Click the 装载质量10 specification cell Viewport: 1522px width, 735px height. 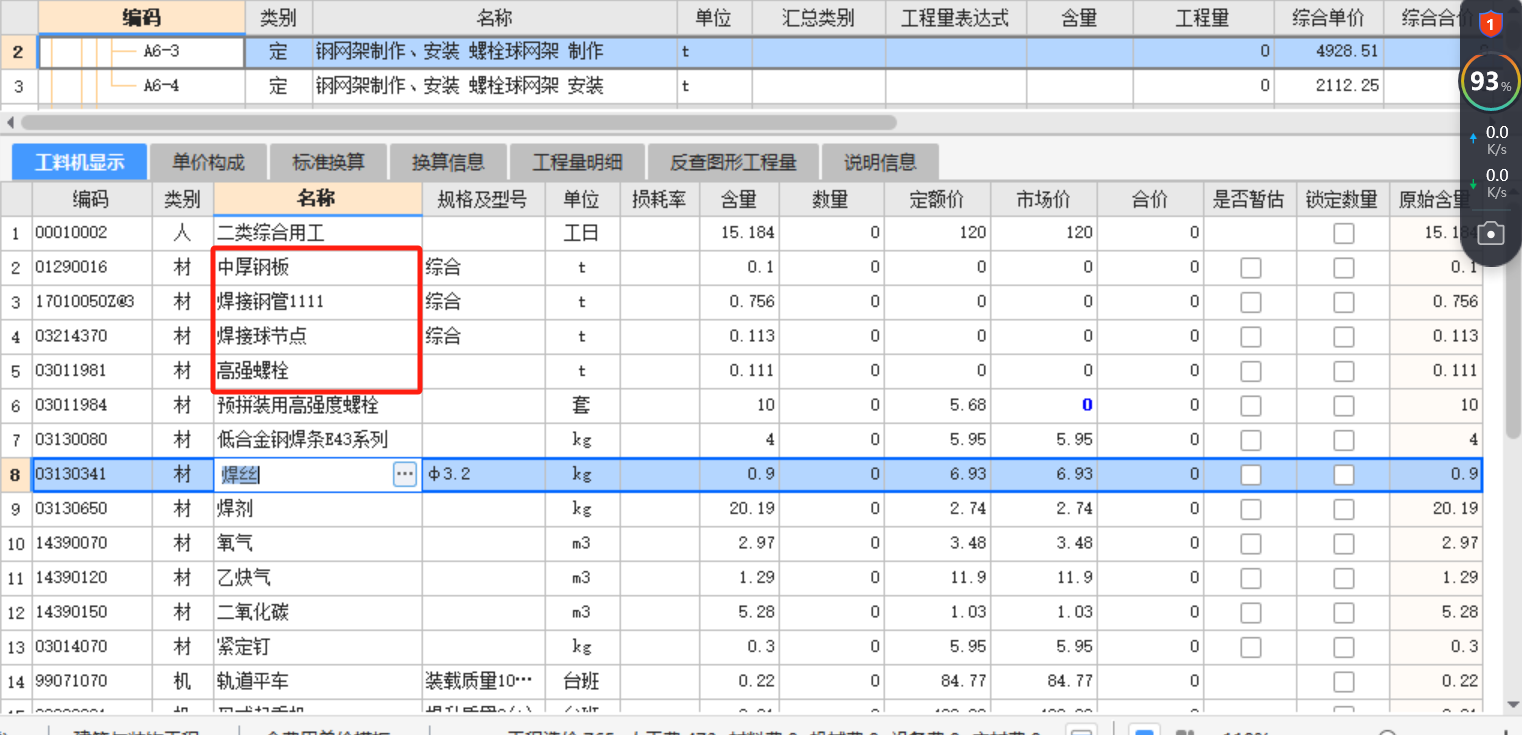tap(483, 682)
